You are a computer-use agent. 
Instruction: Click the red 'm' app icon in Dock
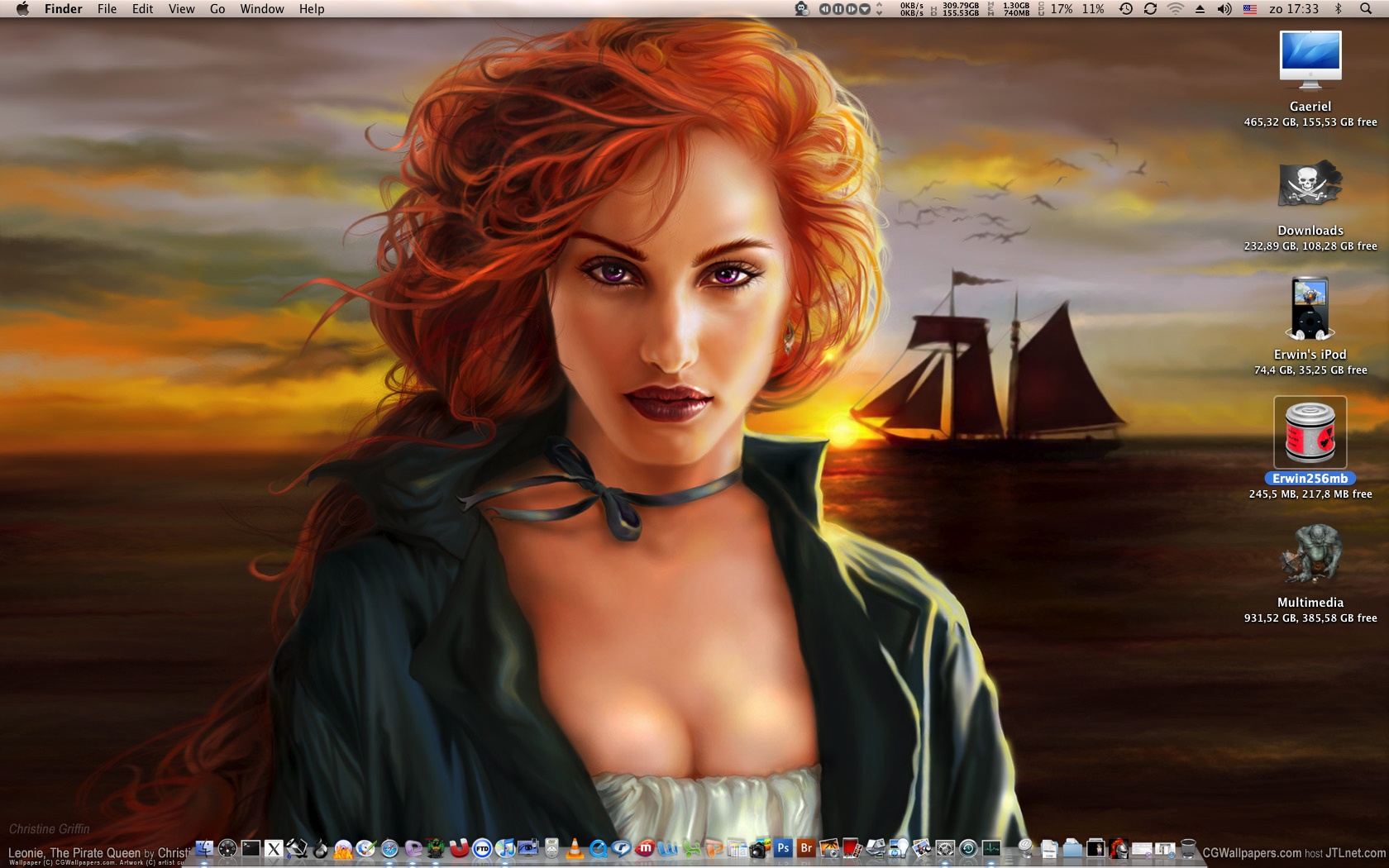644,849
